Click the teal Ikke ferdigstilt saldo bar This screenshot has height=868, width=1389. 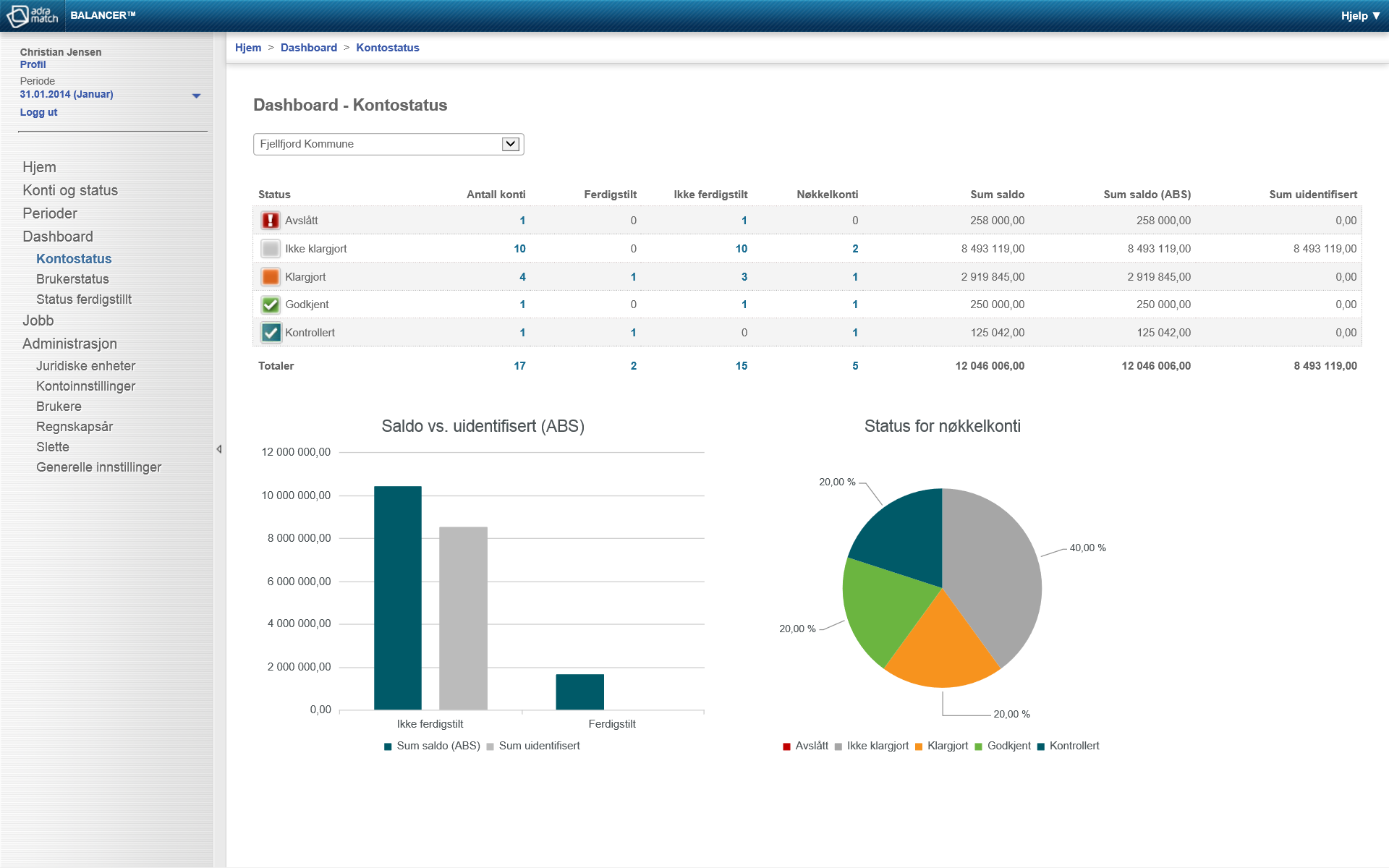coord(398,598)
